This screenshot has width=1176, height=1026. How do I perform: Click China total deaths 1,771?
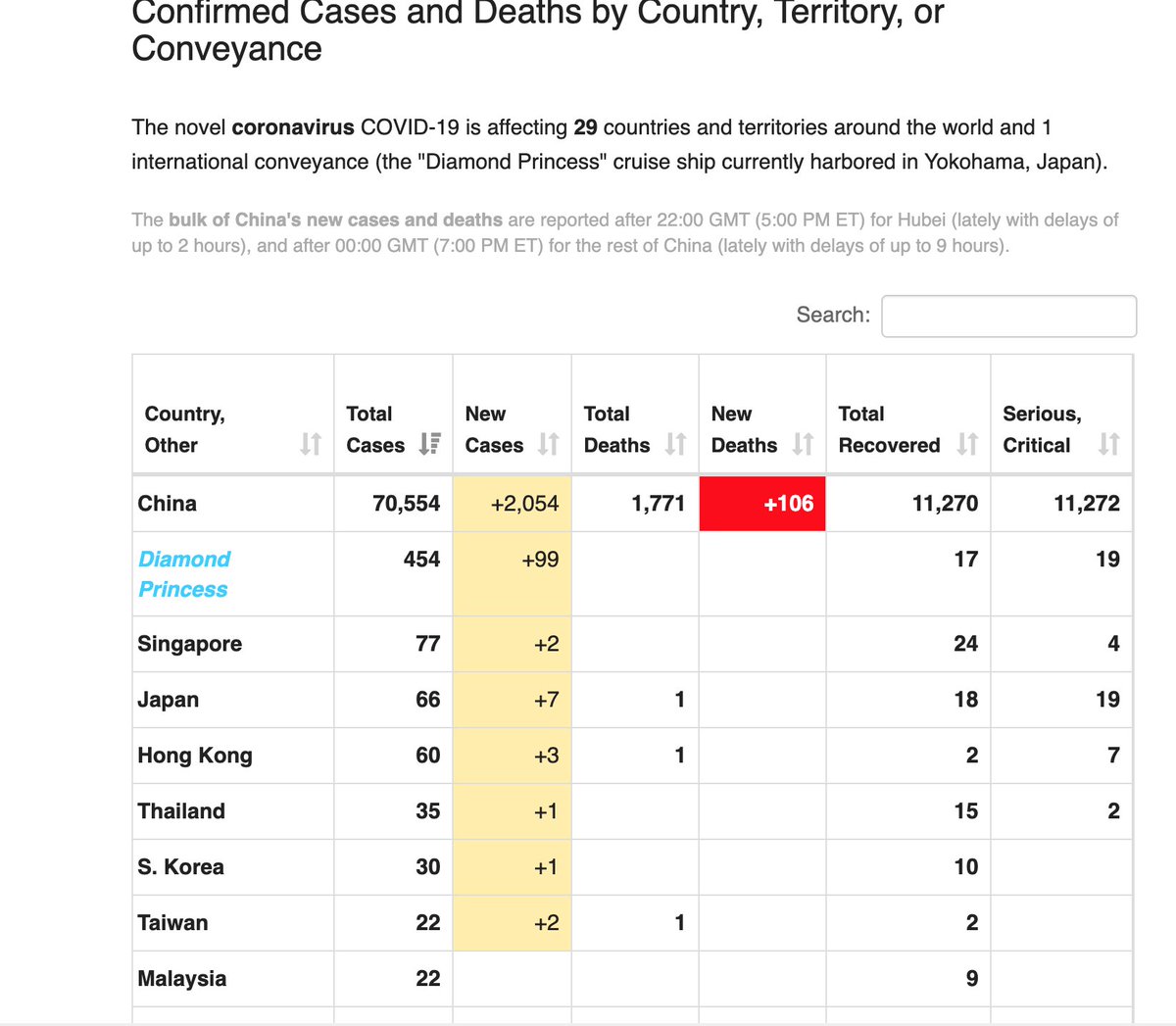(x=658, y=504)
